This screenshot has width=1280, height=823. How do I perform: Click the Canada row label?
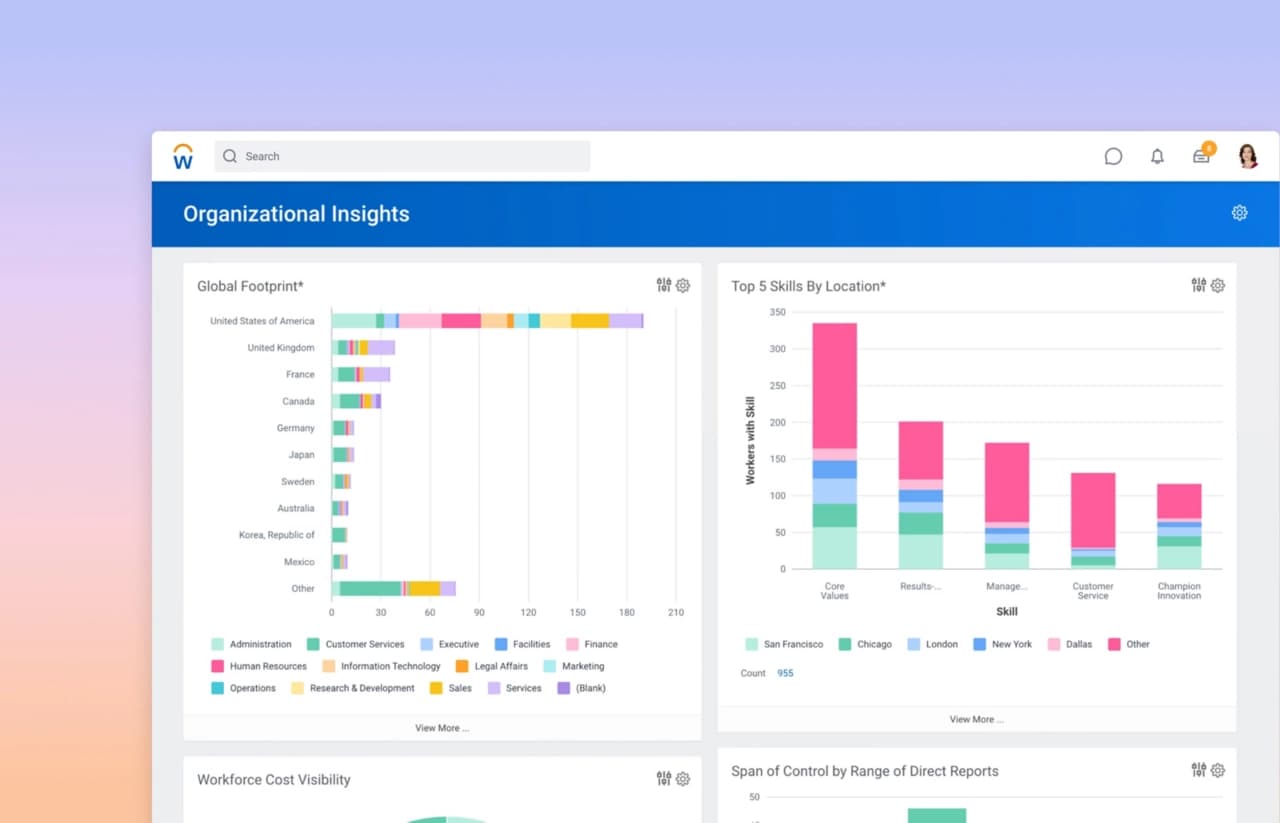tap(298, 401)
